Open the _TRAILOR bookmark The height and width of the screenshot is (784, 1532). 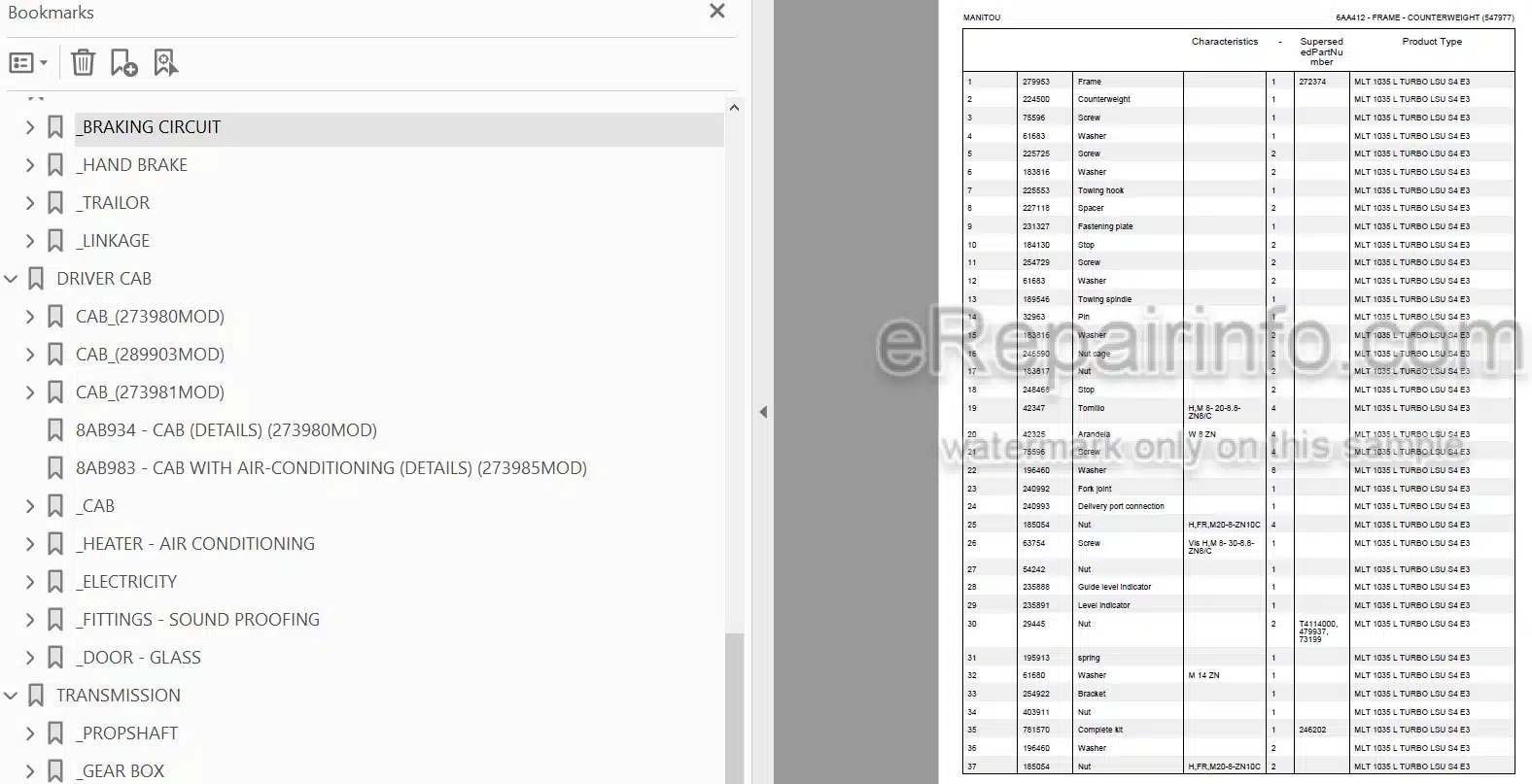(113, 203)
